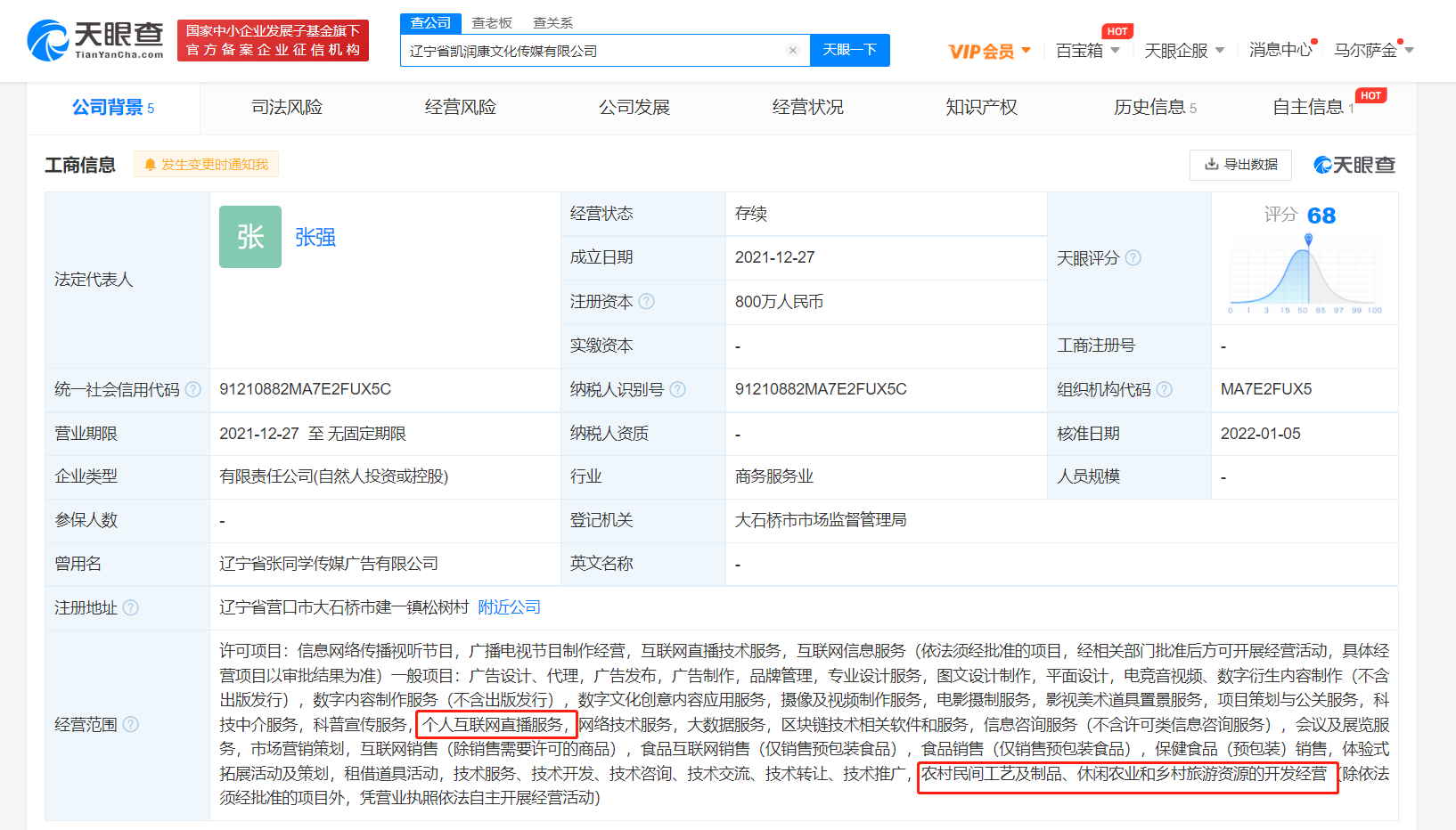Image resolution: width=1456 pixels, height=830 pixels.
Task: Select the registration authority 大石桥市市场监督管理局
Action: coord(821,520)
